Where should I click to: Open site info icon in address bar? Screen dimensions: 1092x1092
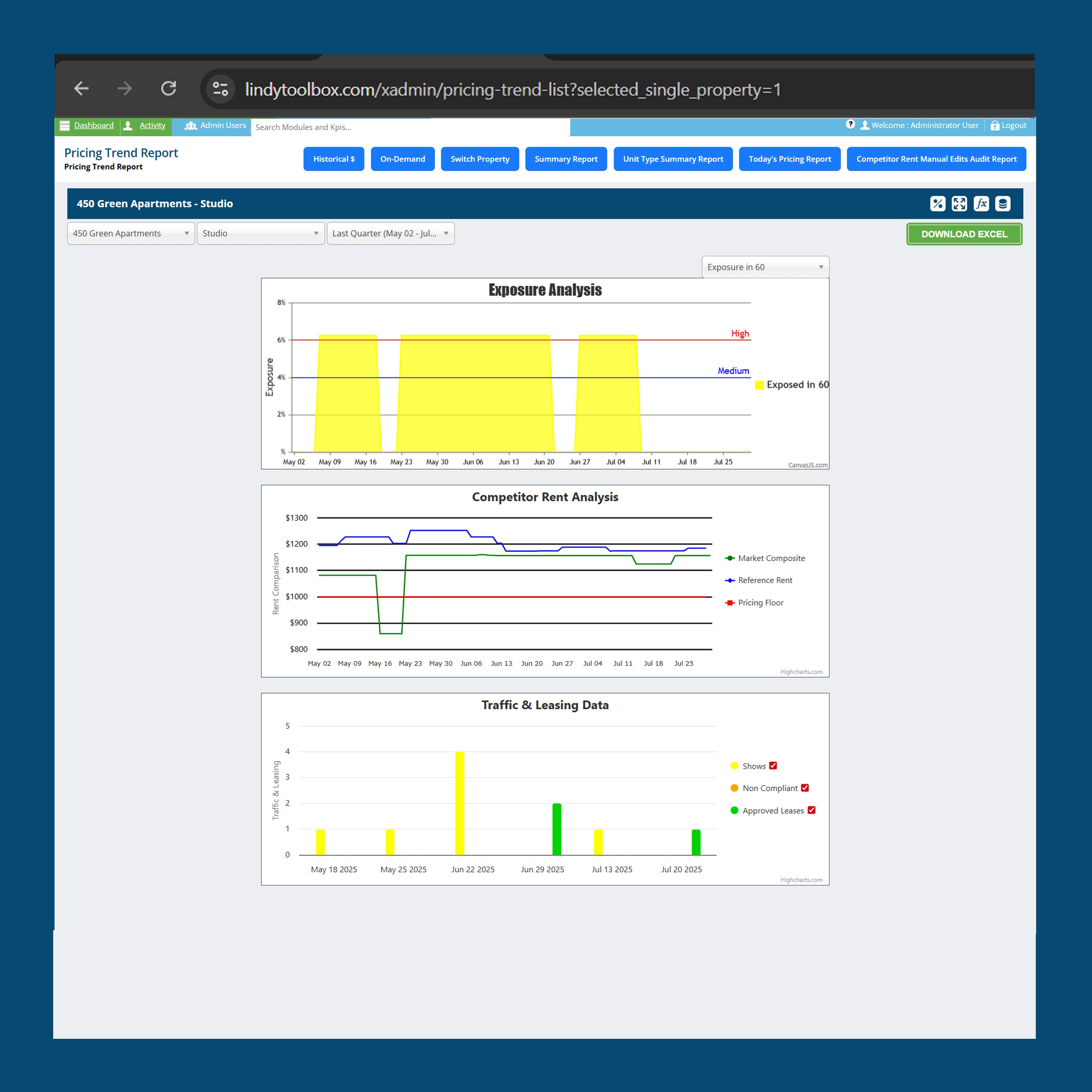pyautogui.click(x=220, y=89)
